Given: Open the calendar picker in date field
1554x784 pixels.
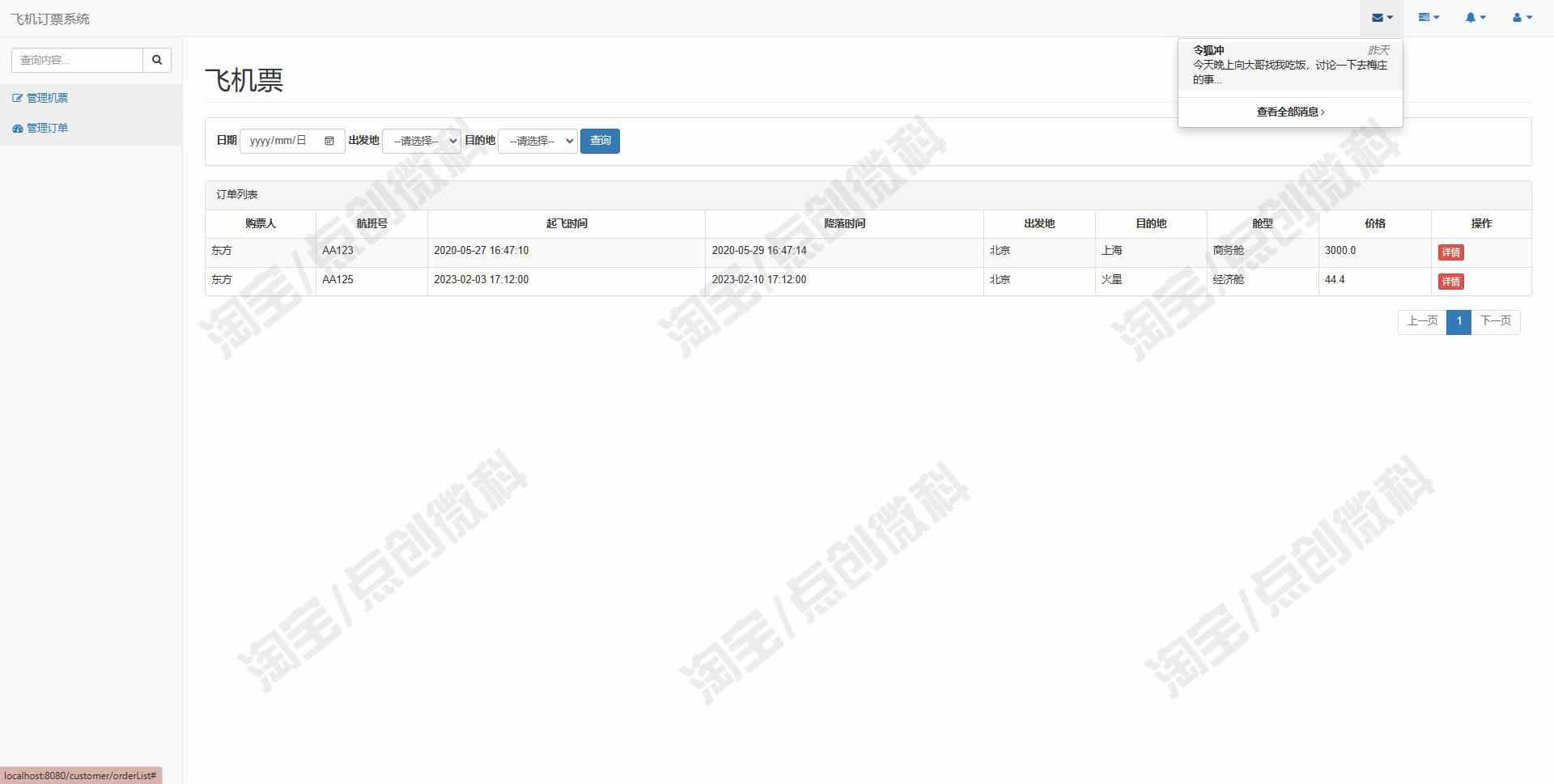Looking at the screenshot, I should pos(329,141).
